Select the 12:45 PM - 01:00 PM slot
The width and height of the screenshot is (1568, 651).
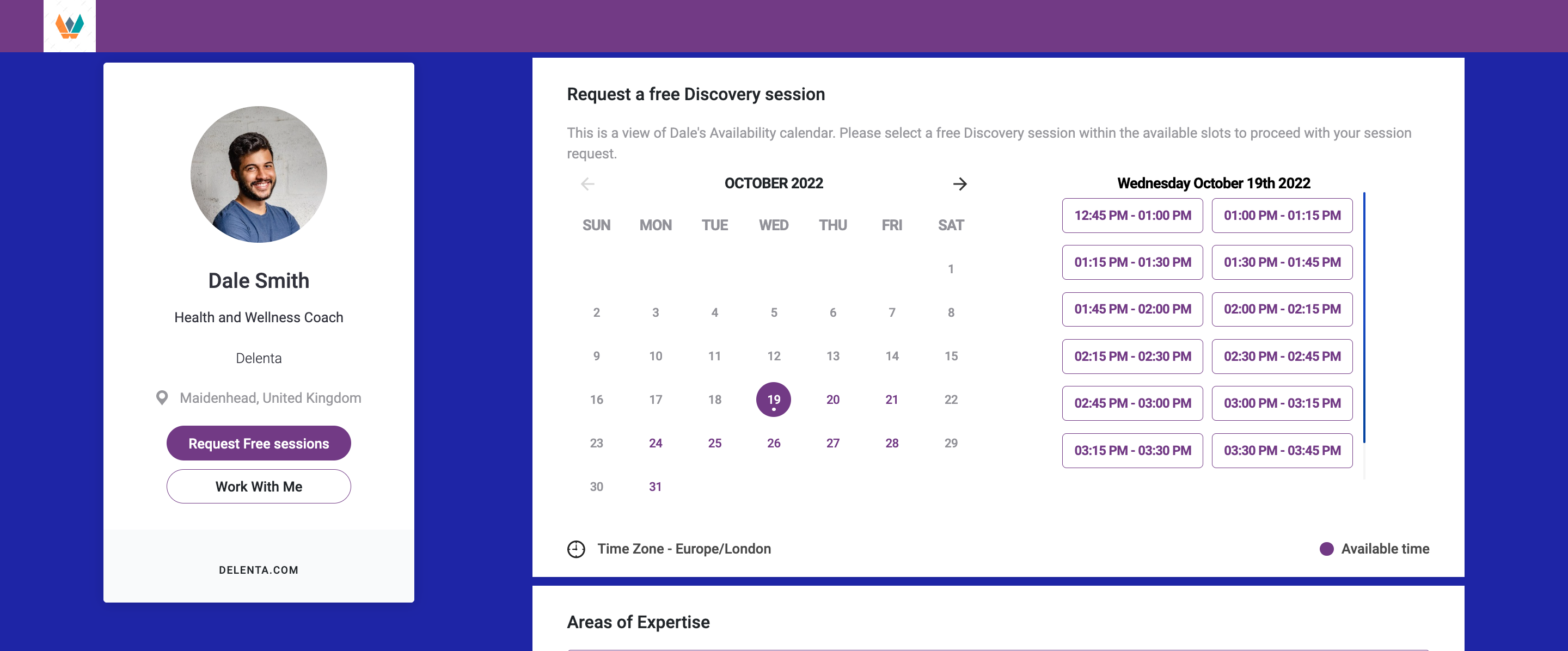click(x=1132, y=216)
